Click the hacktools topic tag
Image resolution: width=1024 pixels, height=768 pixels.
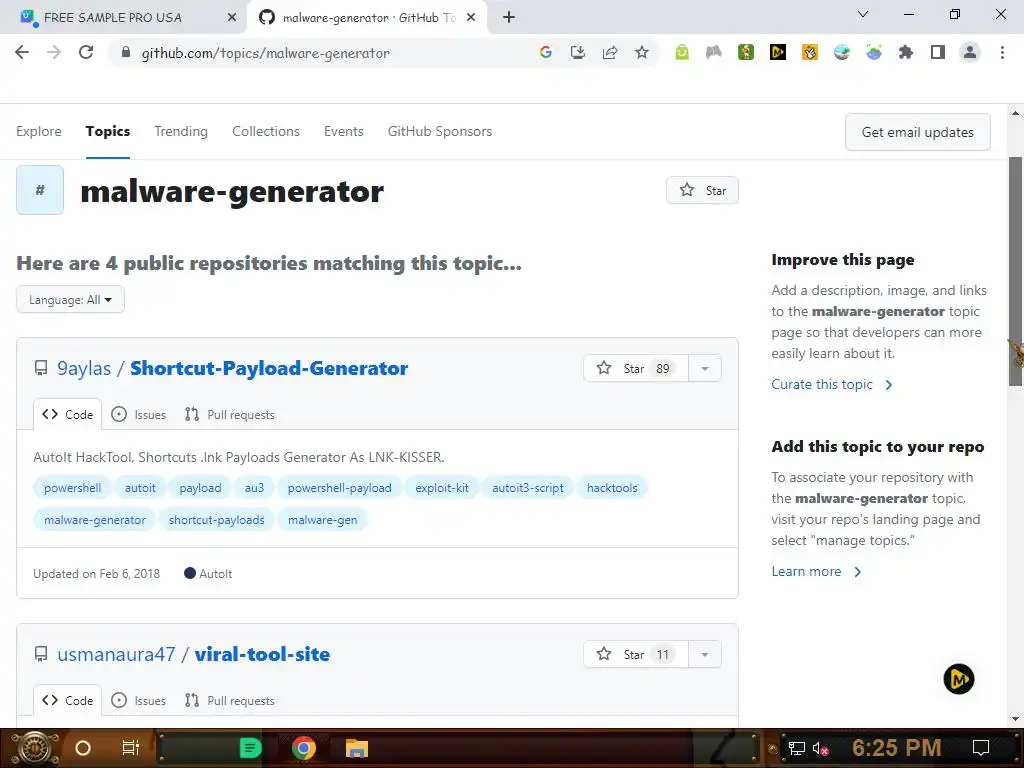(612, 488)
